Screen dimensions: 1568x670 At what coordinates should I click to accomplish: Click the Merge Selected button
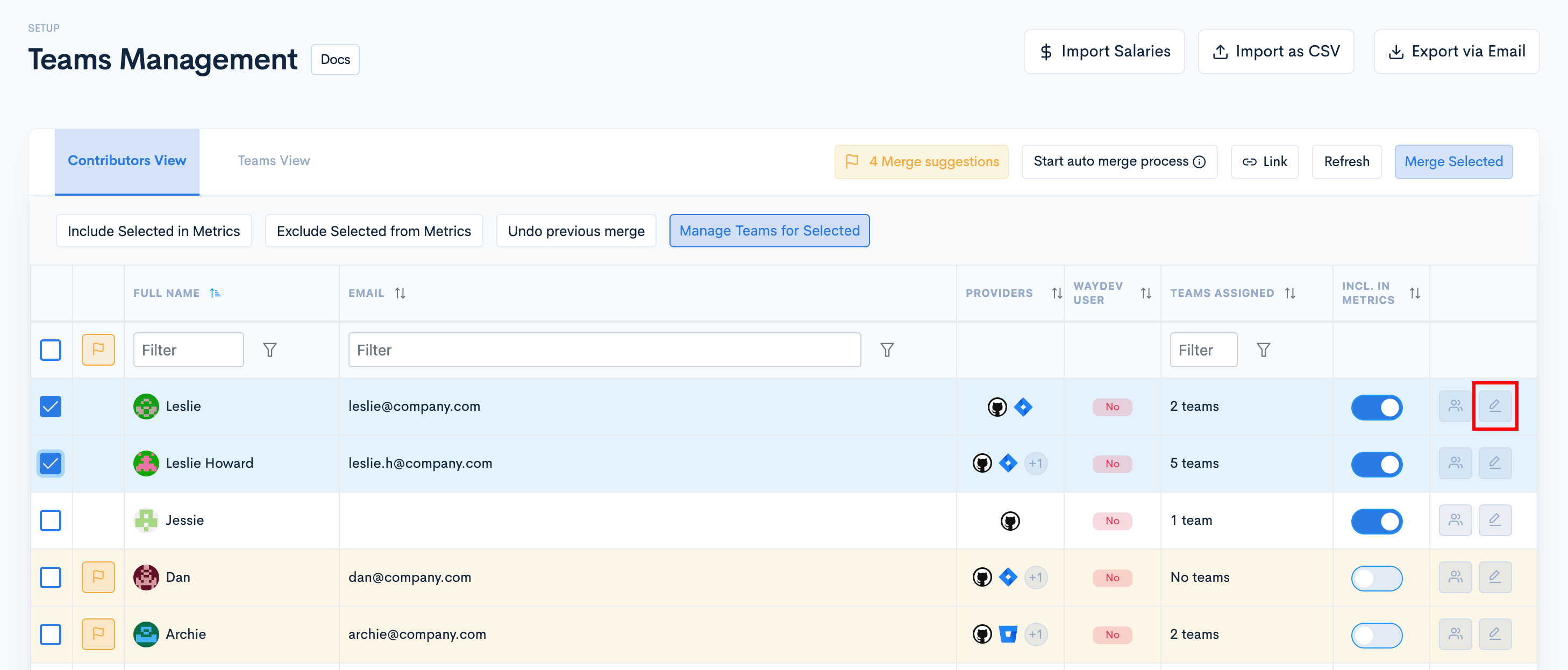(1453, 162)
